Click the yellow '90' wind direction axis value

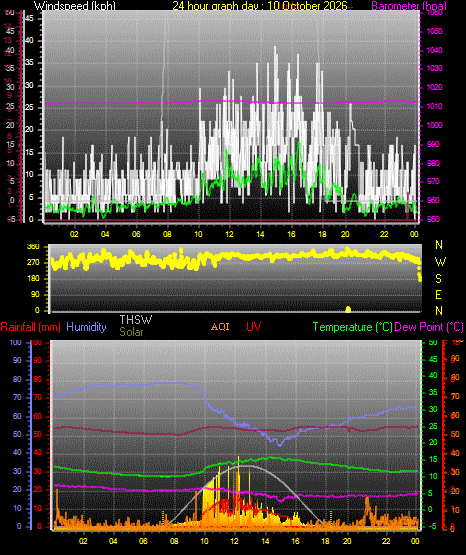tap(35, 294)
